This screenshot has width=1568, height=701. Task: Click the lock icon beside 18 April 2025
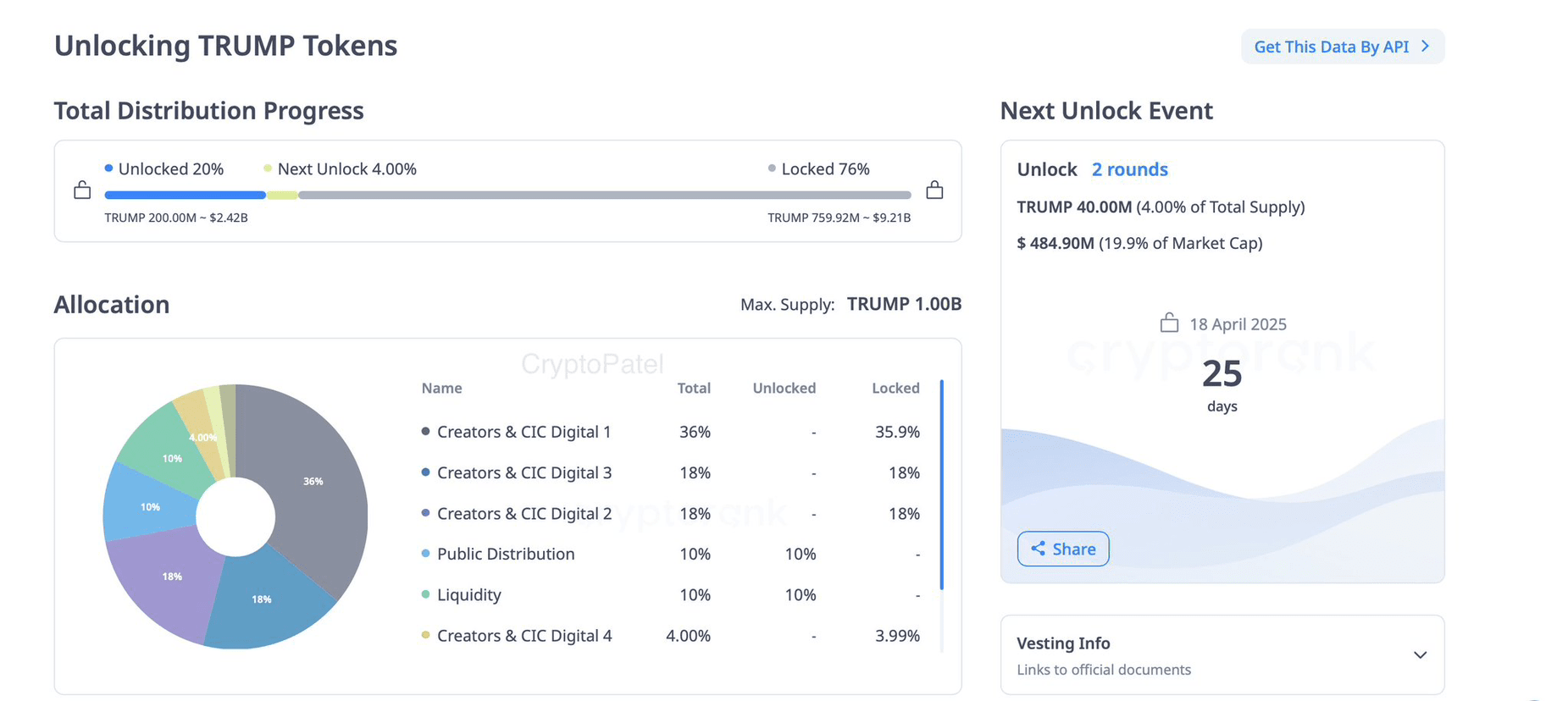click(1169, 323)
